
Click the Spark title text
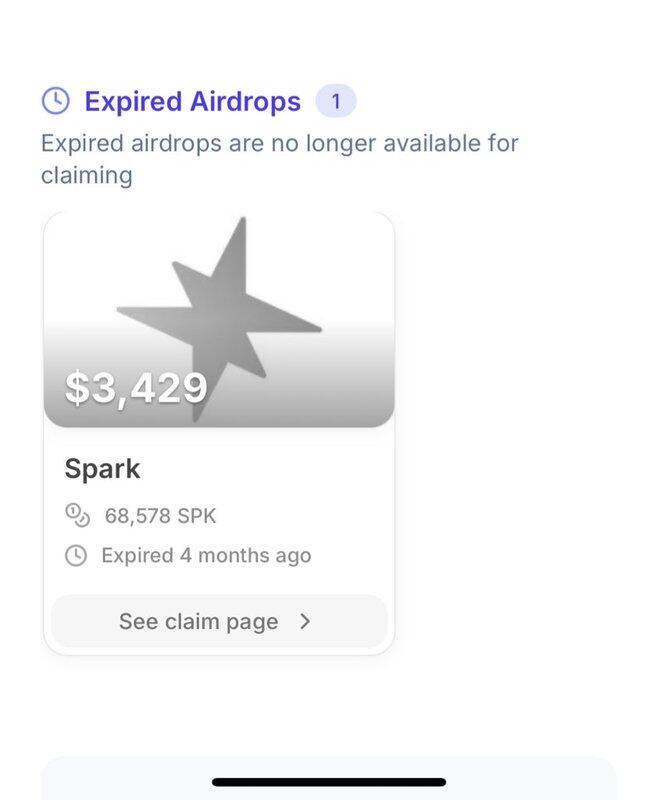[102, 468]
